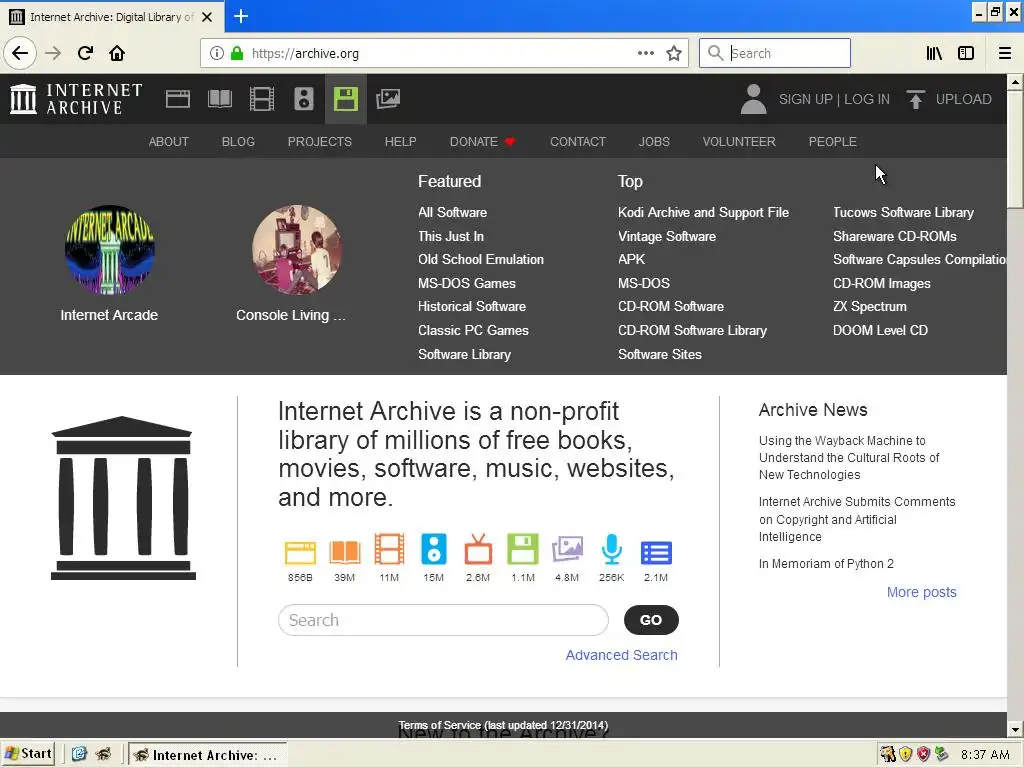This screenshot has height=768, width=1024.
Task: Select the PEOPLE menu item
Action: 833,142
